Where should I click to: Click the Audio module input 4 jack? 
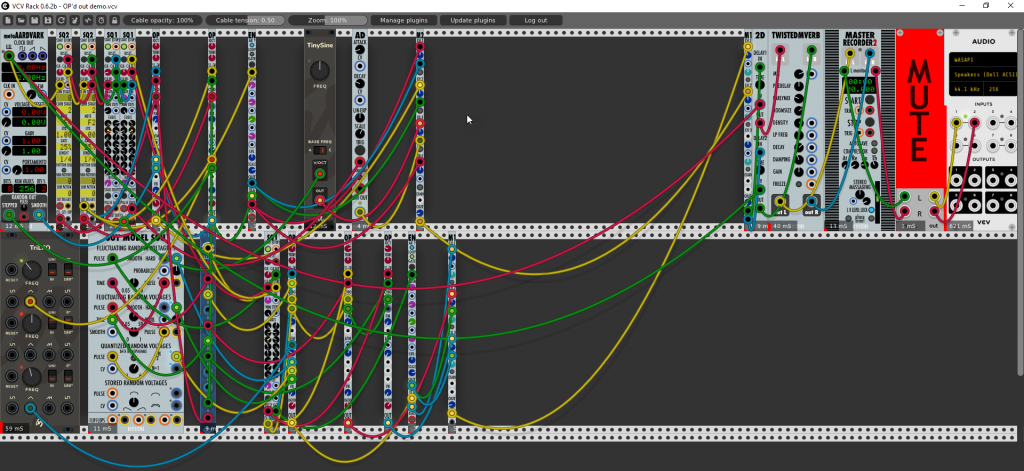pyautogui.click(x=1010, y=122)
